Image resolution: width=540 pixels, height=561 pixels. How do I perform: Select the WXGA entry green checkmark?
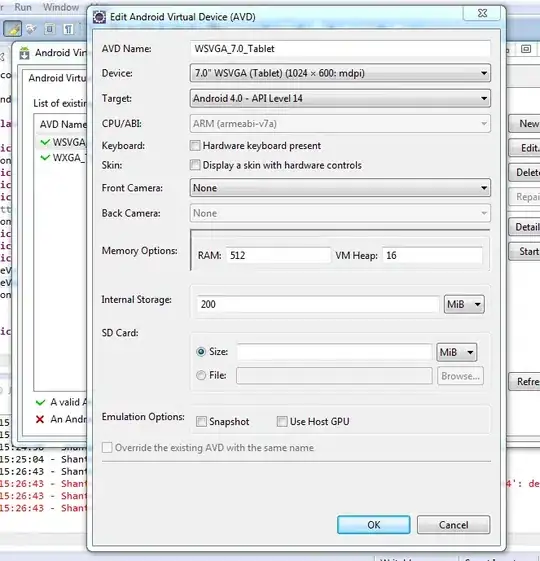45,157
